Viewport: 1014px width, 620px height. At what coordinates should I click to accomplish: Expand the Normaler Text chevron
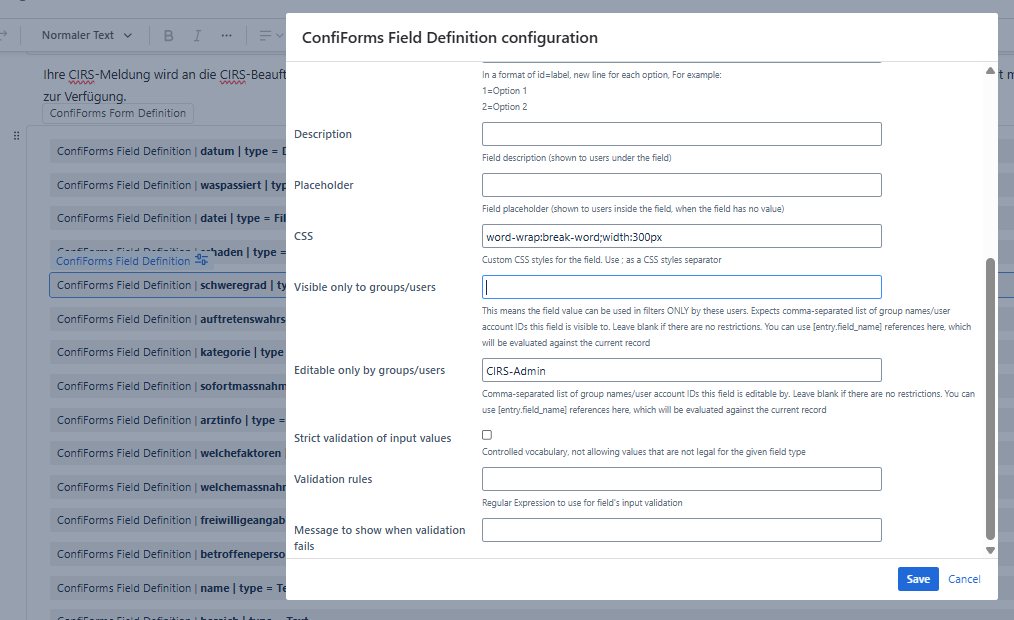click(x=128, y=35)
